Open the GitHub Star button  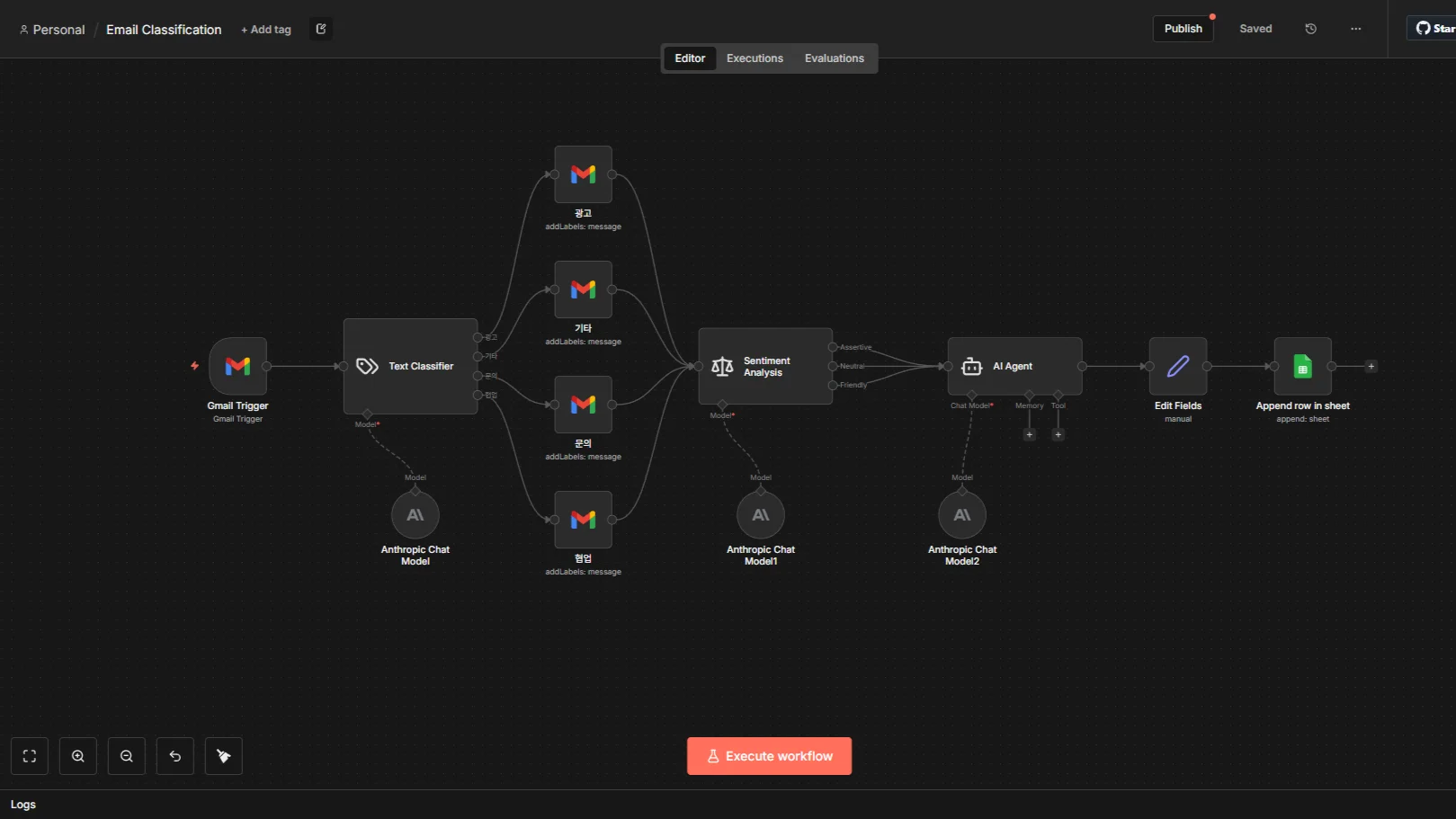[1432, 29]
